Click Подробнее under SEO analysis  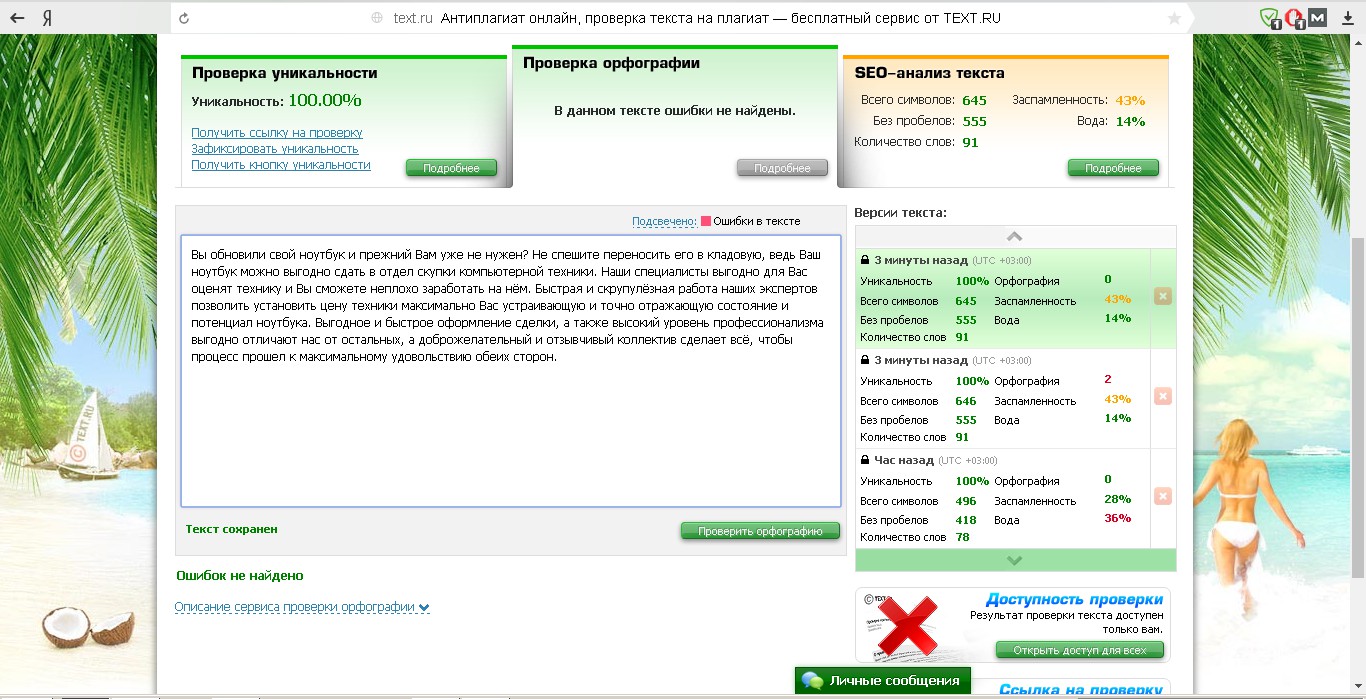coord(1113,168)
